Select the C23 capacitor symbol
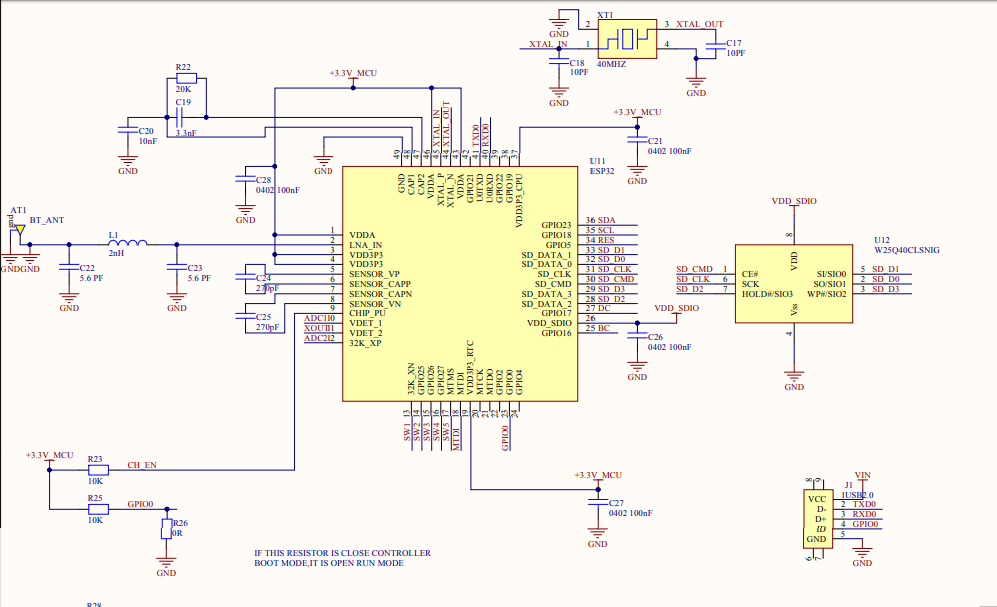 click(177, 268)
